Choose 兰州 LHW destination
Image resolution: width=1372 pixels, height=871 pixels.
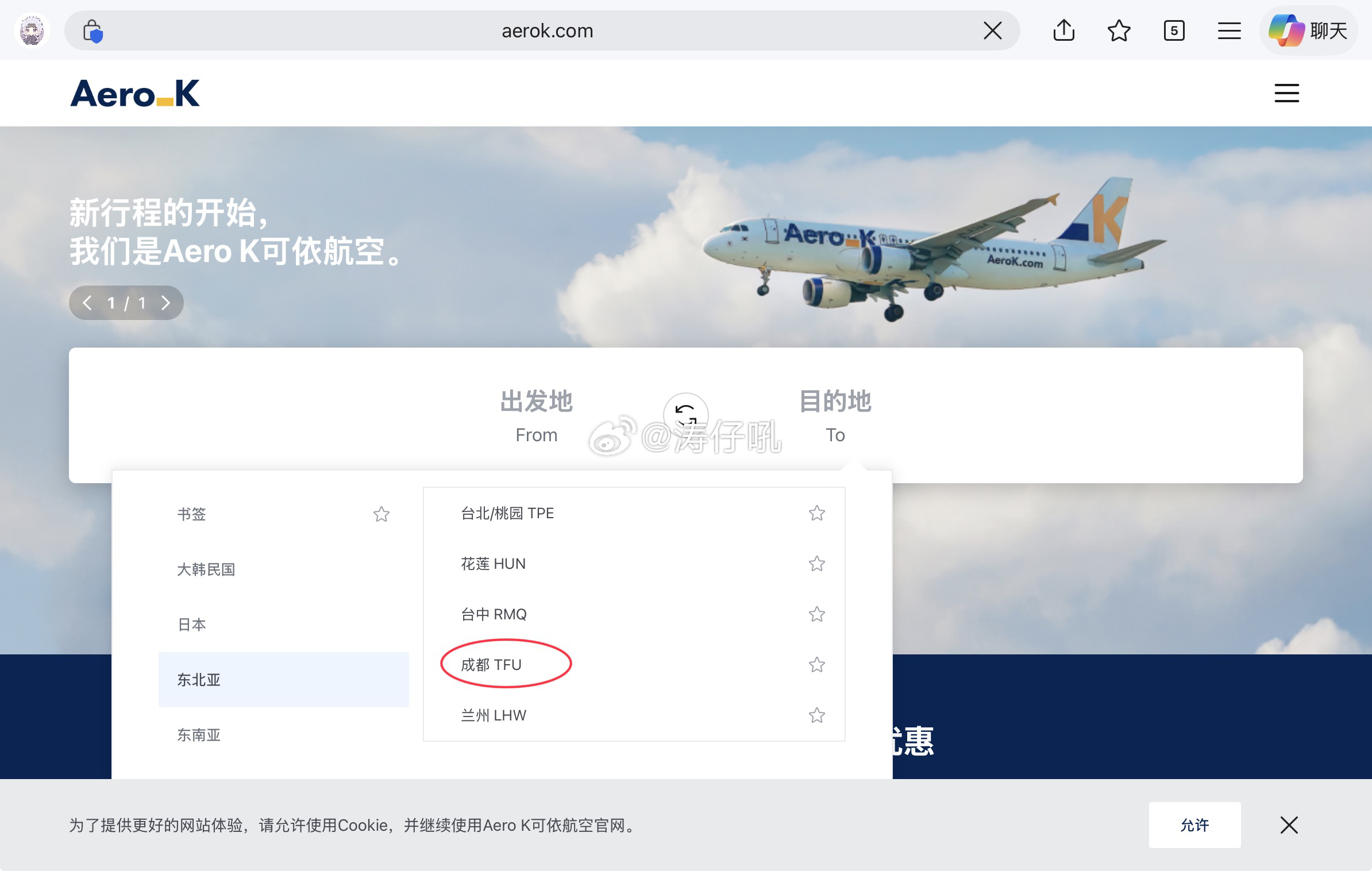[634, 715]
